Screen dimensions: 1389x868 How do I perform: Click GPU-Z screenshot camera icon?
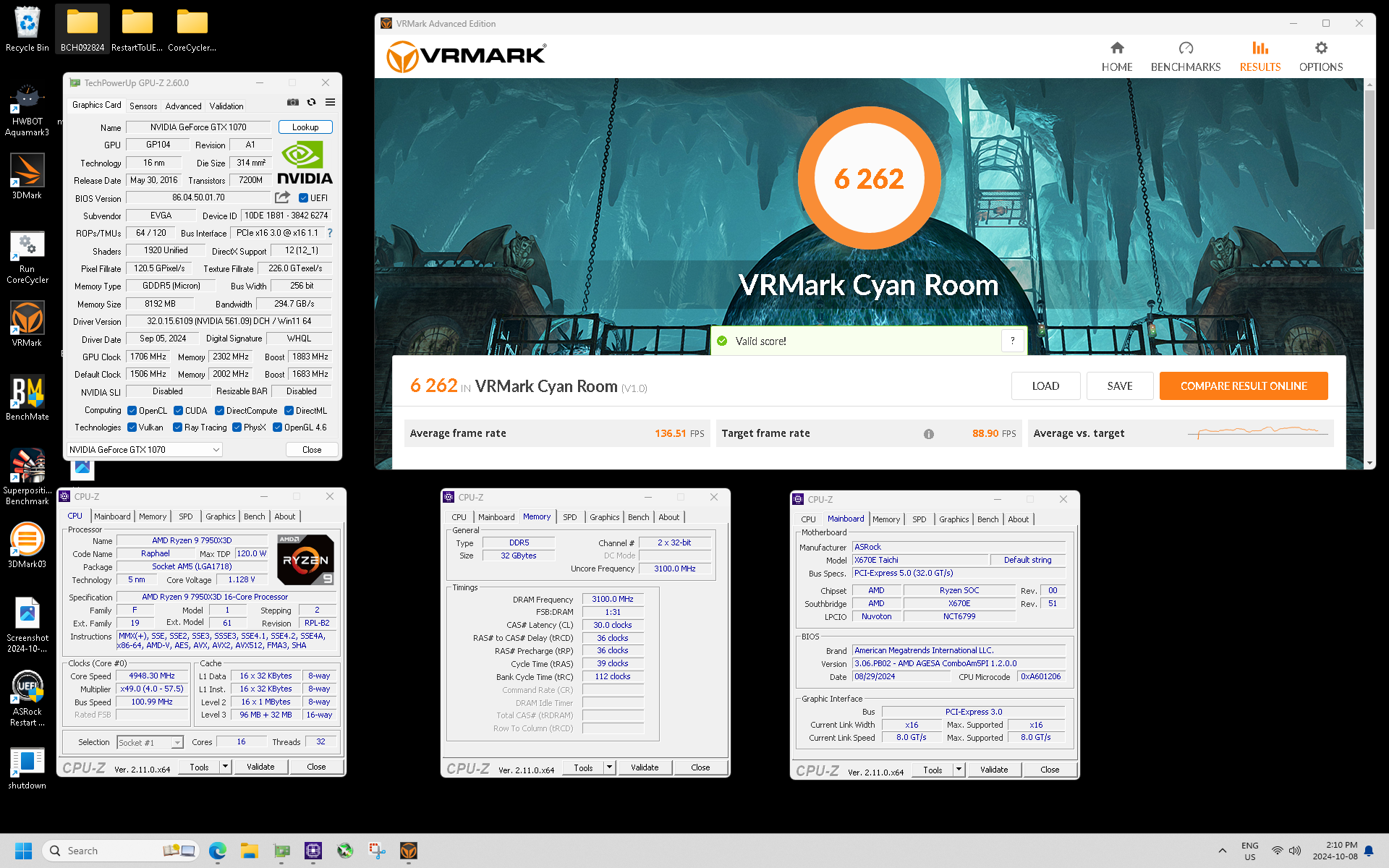[x=292, y=102]
